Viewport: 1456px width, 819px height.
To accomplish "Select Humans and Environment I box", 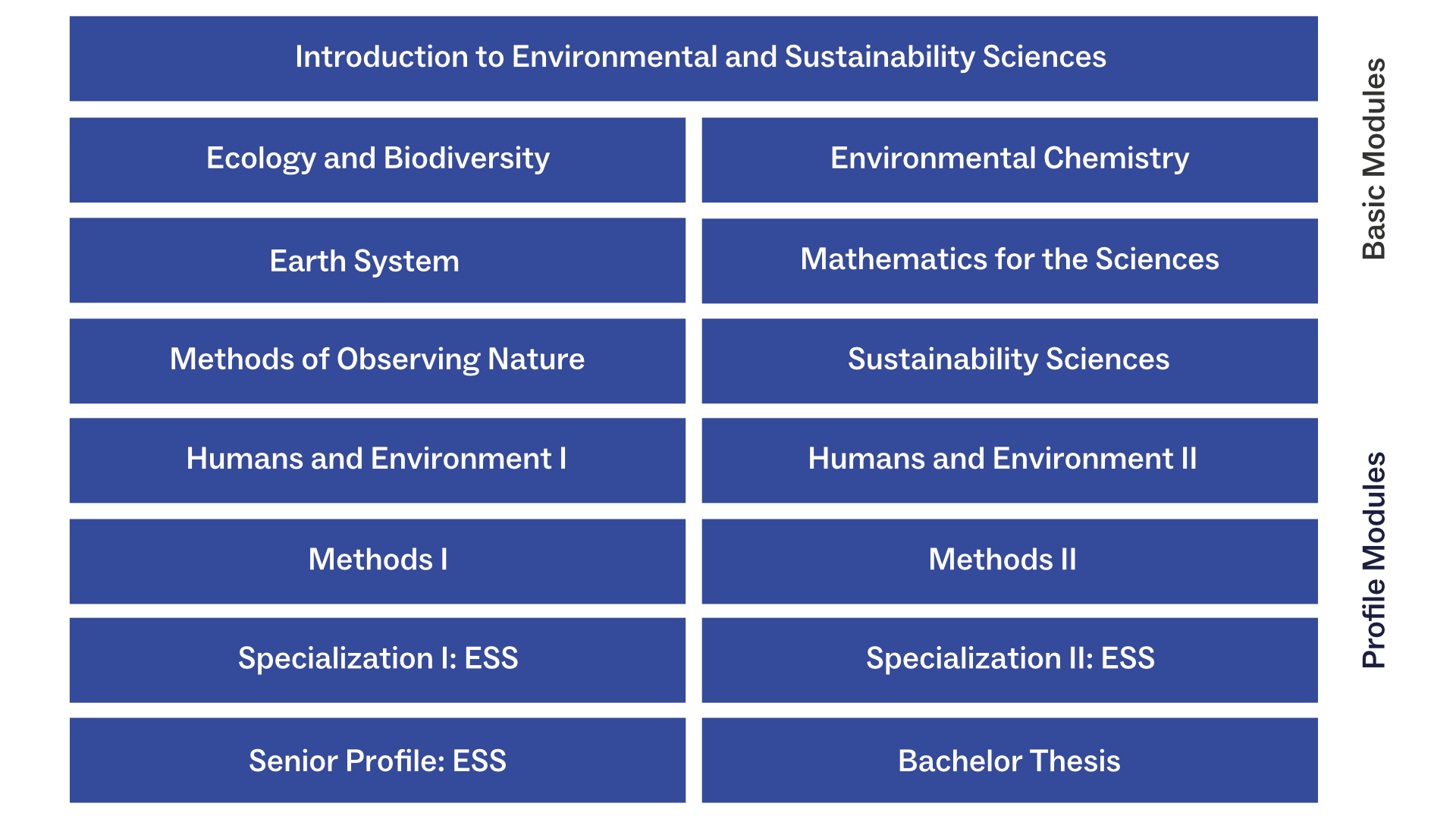I will (x=377, y=460).
